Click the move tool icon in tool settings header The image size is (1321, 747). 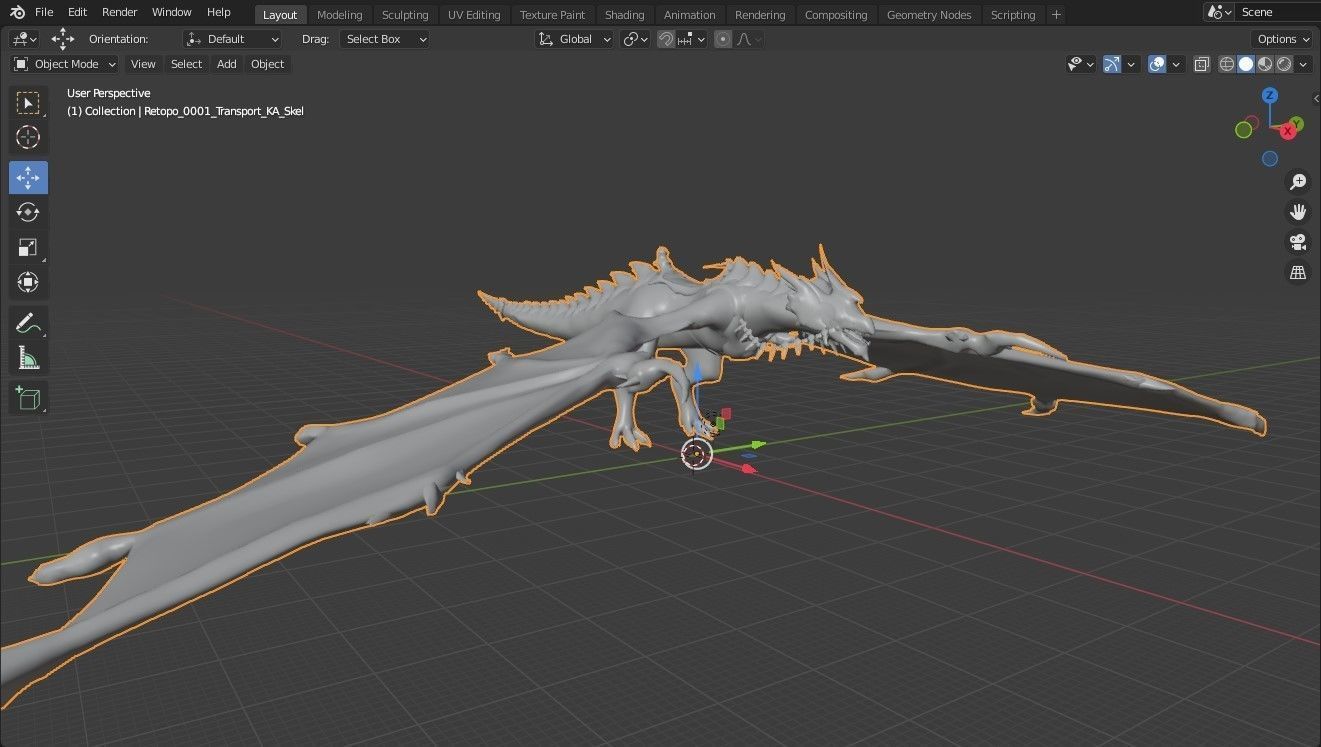click(x=63, y=39)
